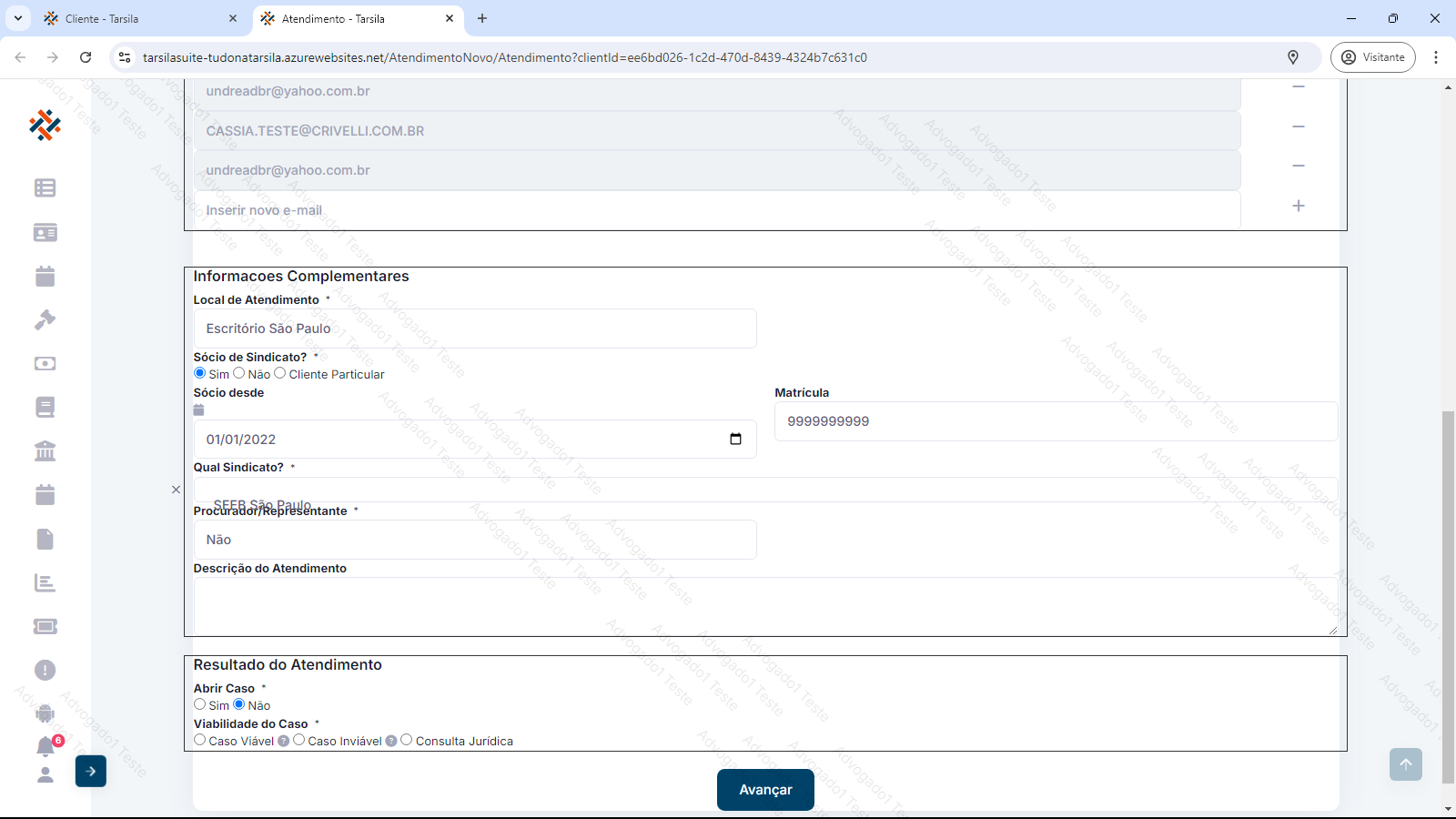Screen dimensions: 1456x819
Task: Click the scroll-to-top arrow button
Action: click(x=1405, y=764)
